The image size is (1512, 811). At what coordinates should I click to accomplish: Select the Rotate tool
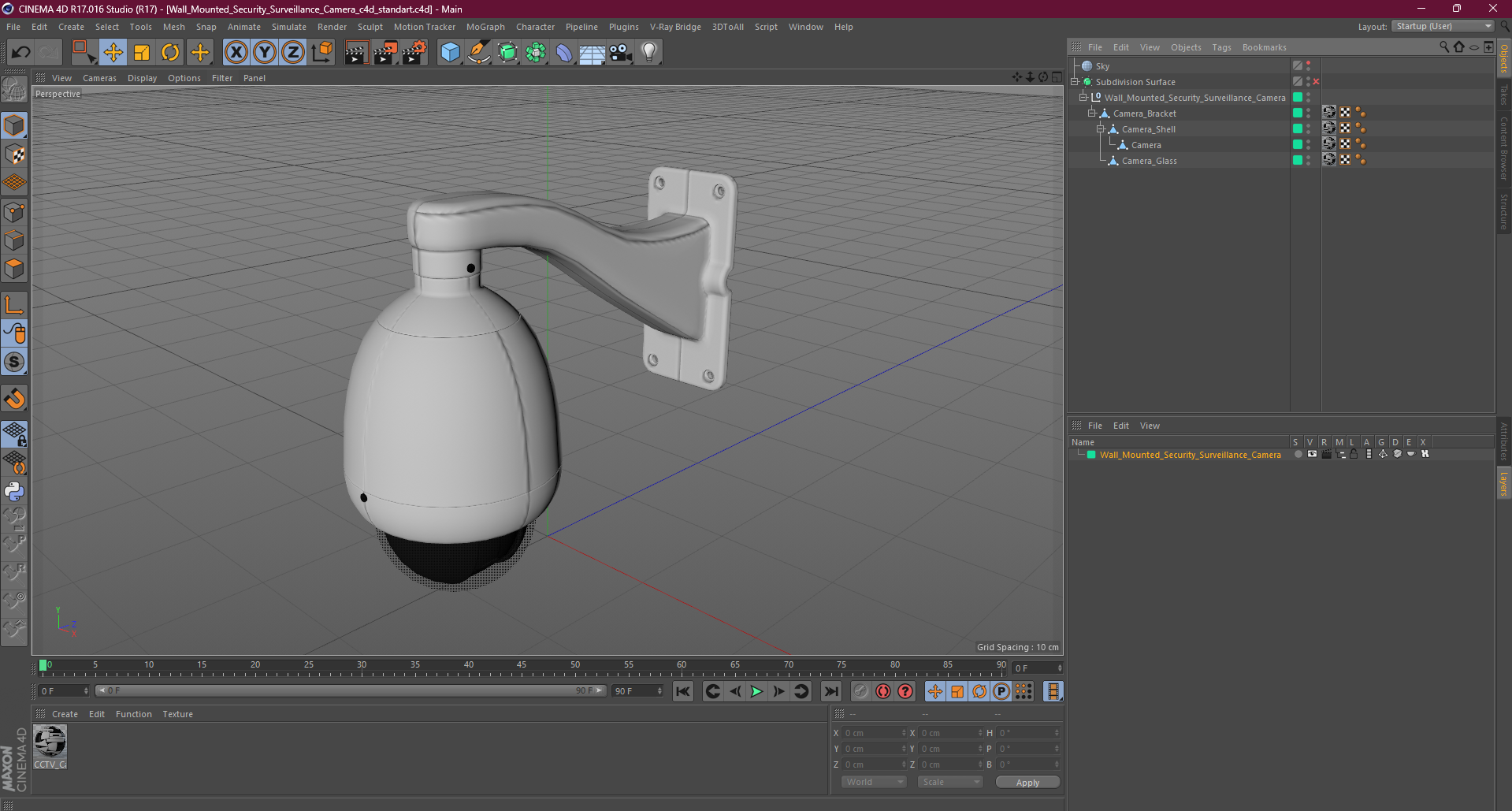[170, 53]
